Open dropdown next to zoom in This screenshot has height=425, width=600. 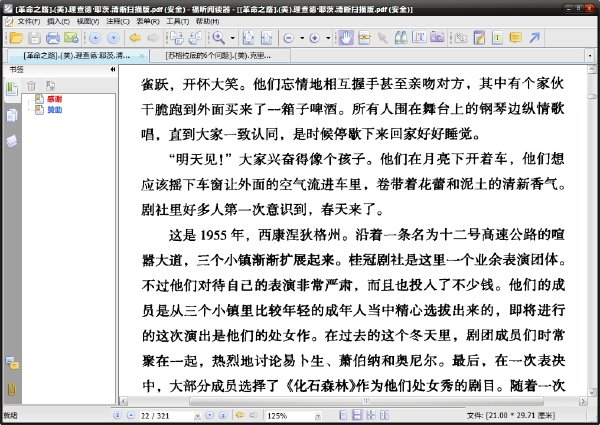[x=328, y=38]
